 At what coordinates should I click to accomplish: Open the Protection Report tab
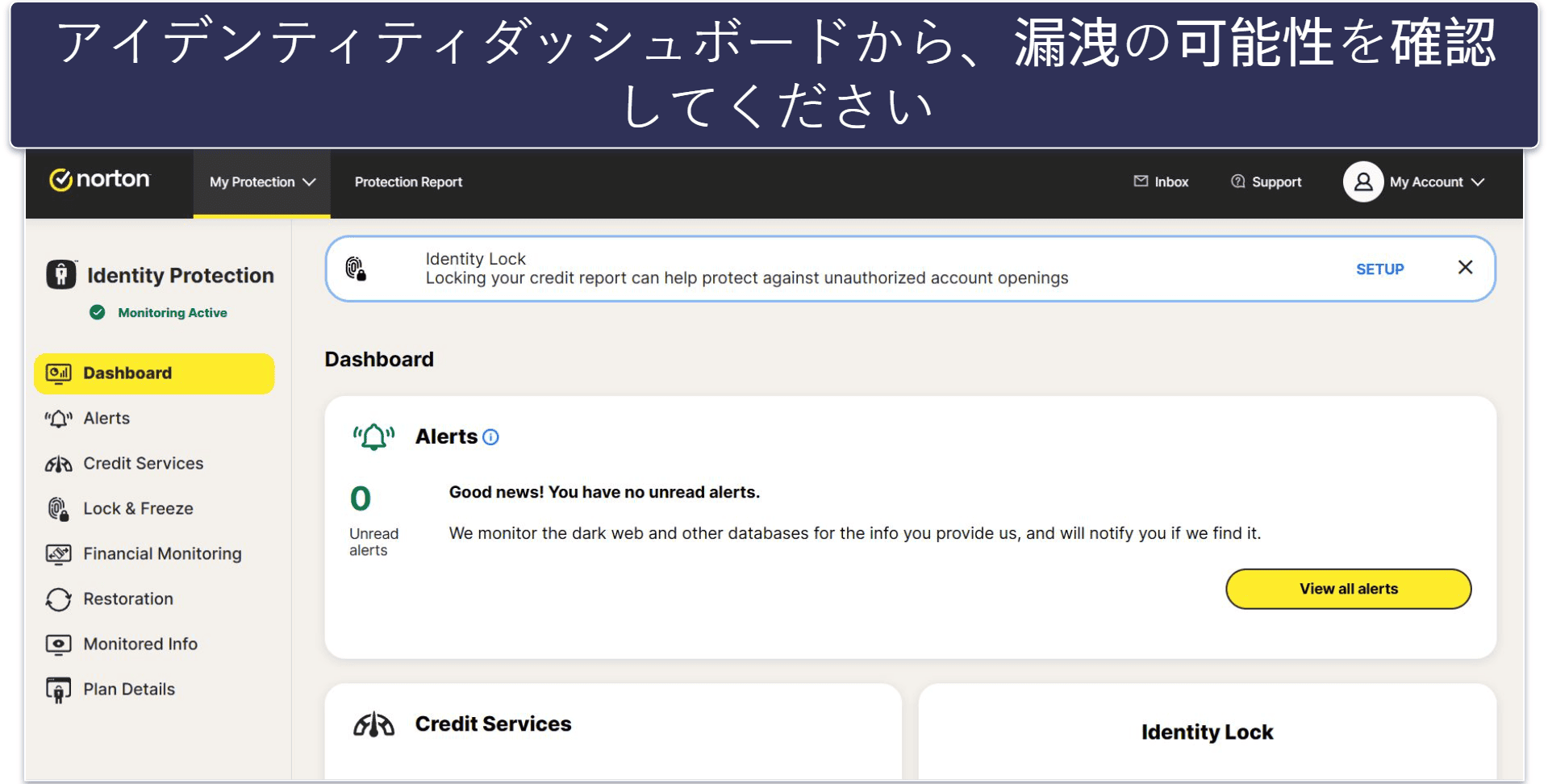(x=408, y=182)
